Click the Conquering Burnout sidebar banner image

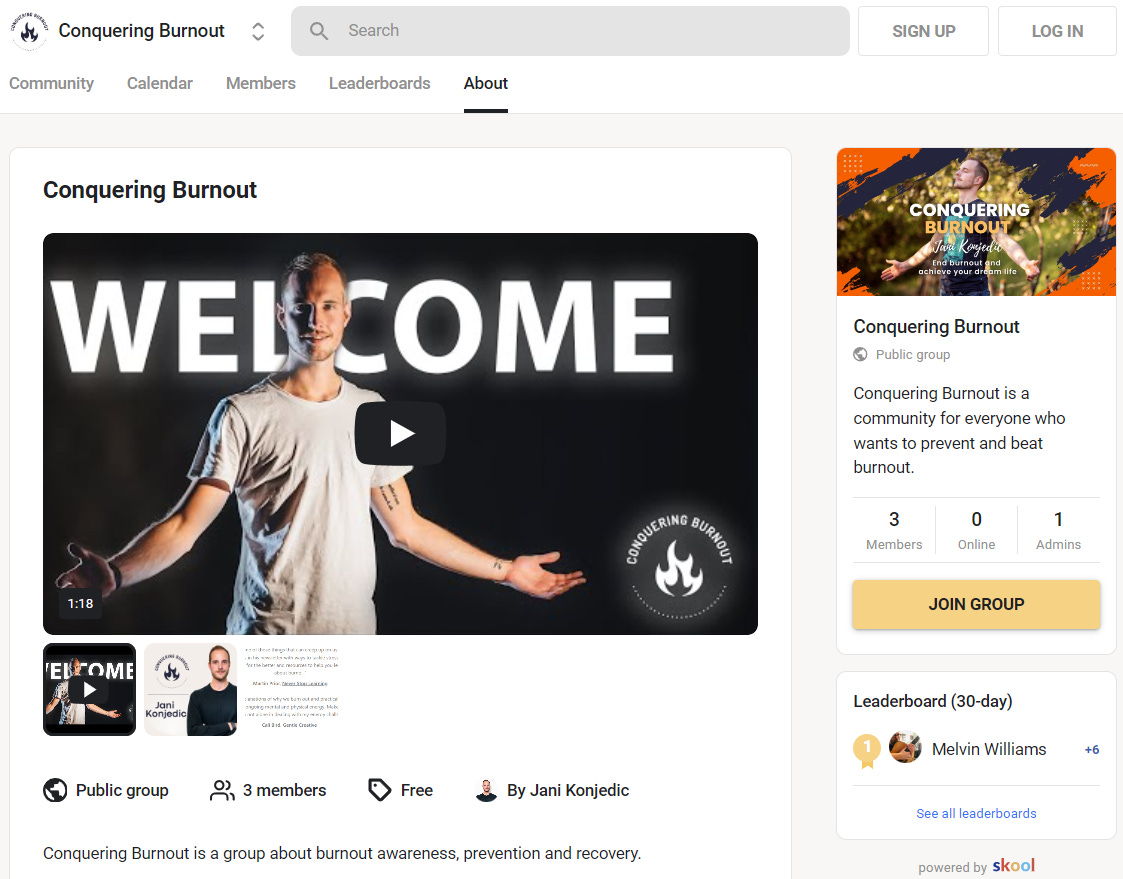[x=976, y=222]
